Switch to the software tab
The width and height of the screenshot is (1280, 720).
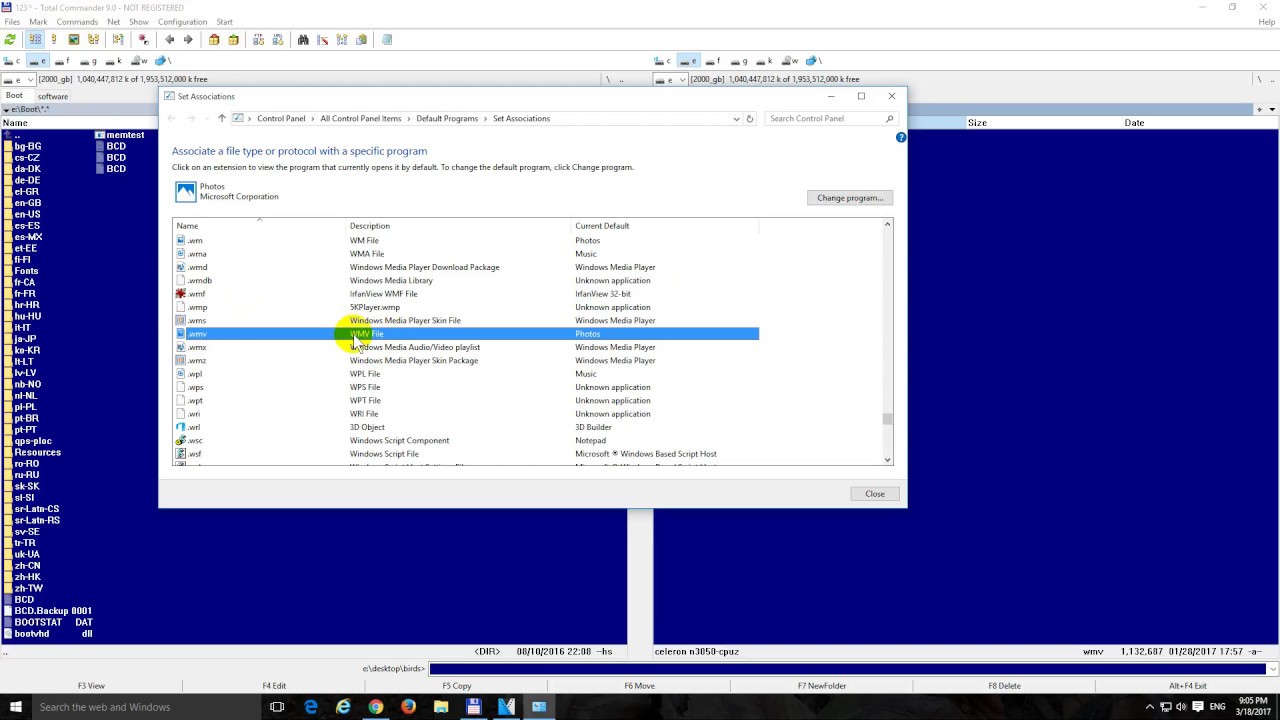(52, 96)
